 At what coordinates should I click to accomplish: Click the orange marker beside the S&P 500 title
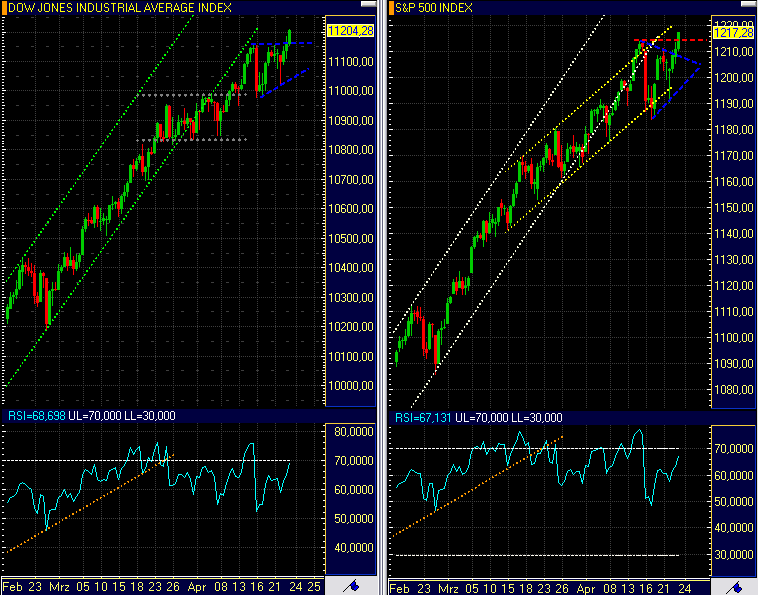[392, 7]
